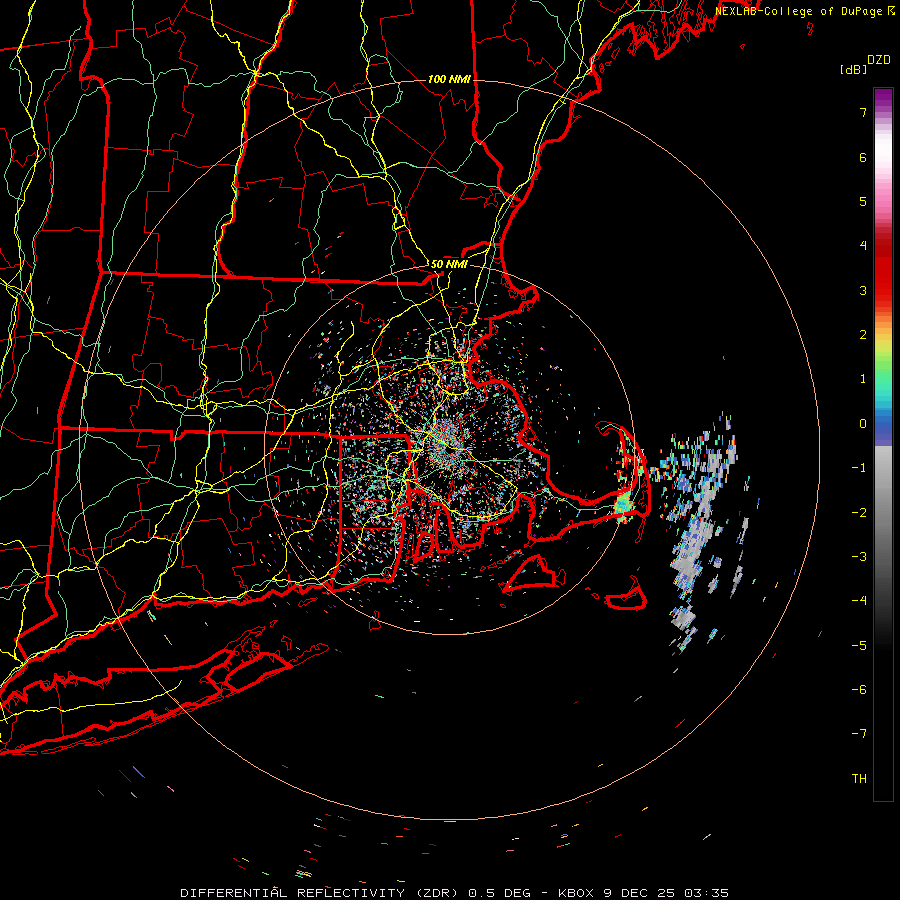Click the 7 value on the scale
The image size is (900, 900).
pyautogui.click(x=863, y=112)
